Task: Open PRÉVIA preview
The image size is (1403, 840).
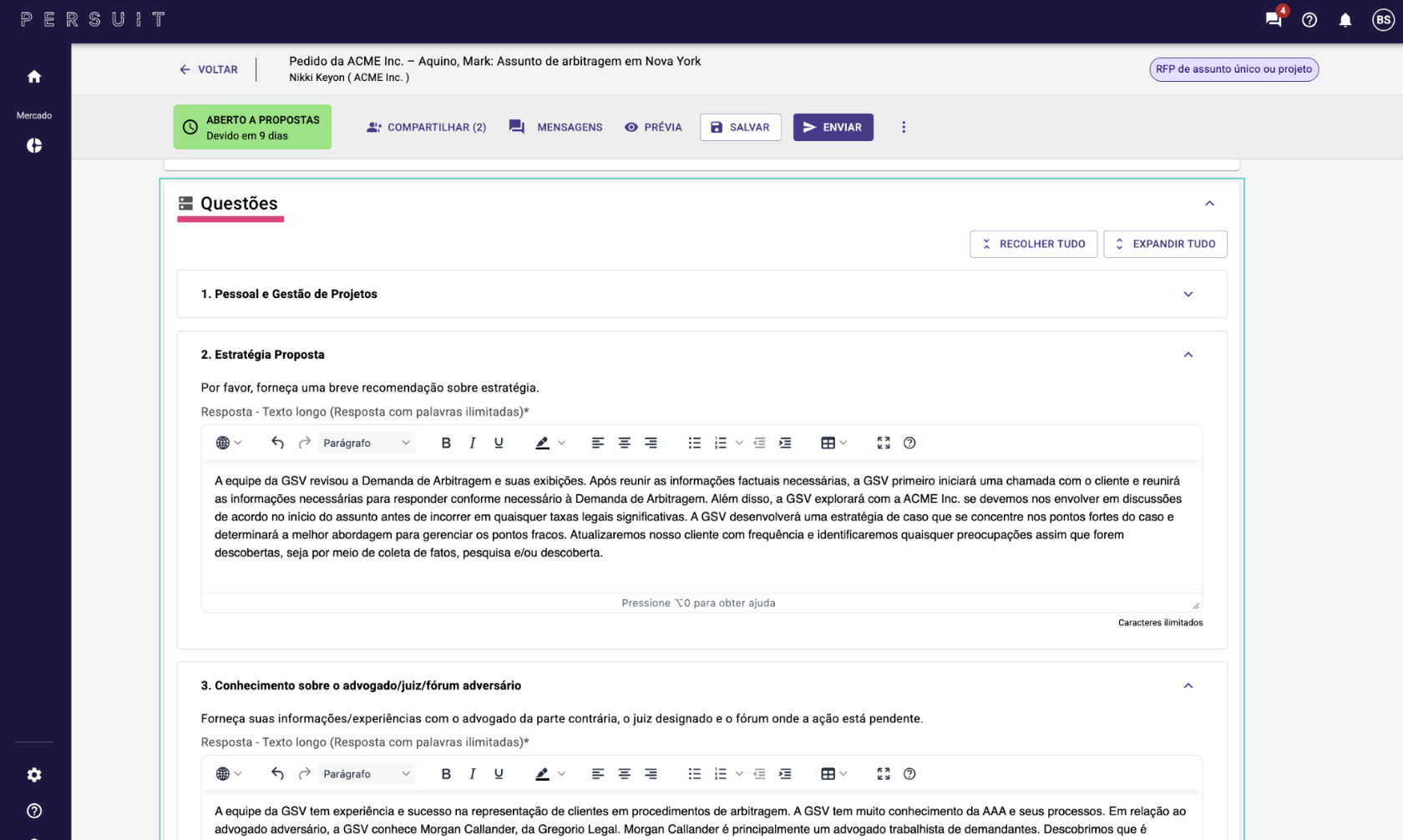Action: 653,127
